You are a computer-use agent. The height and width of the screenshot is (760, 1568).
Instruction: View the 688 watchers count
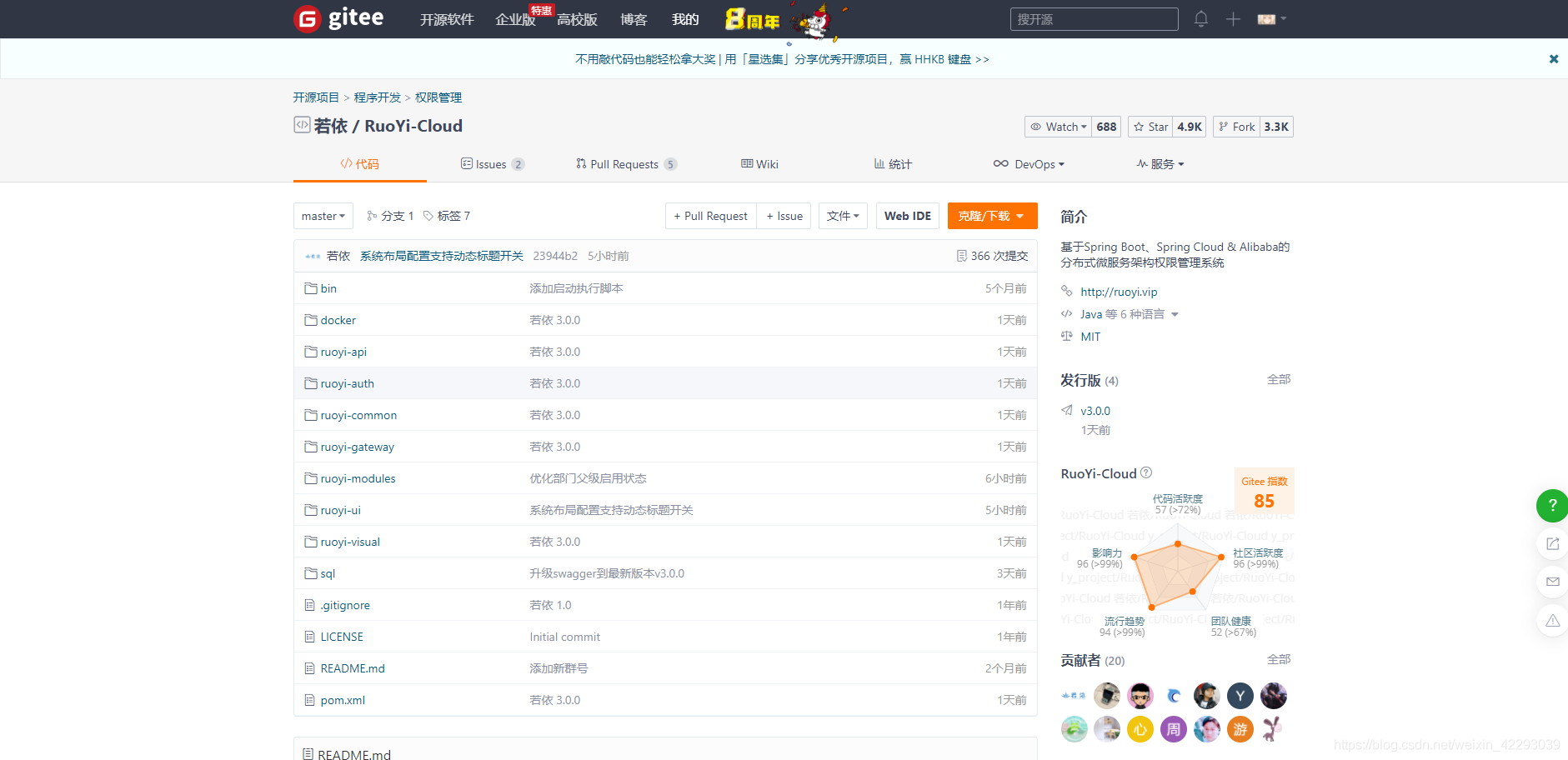1106,127
